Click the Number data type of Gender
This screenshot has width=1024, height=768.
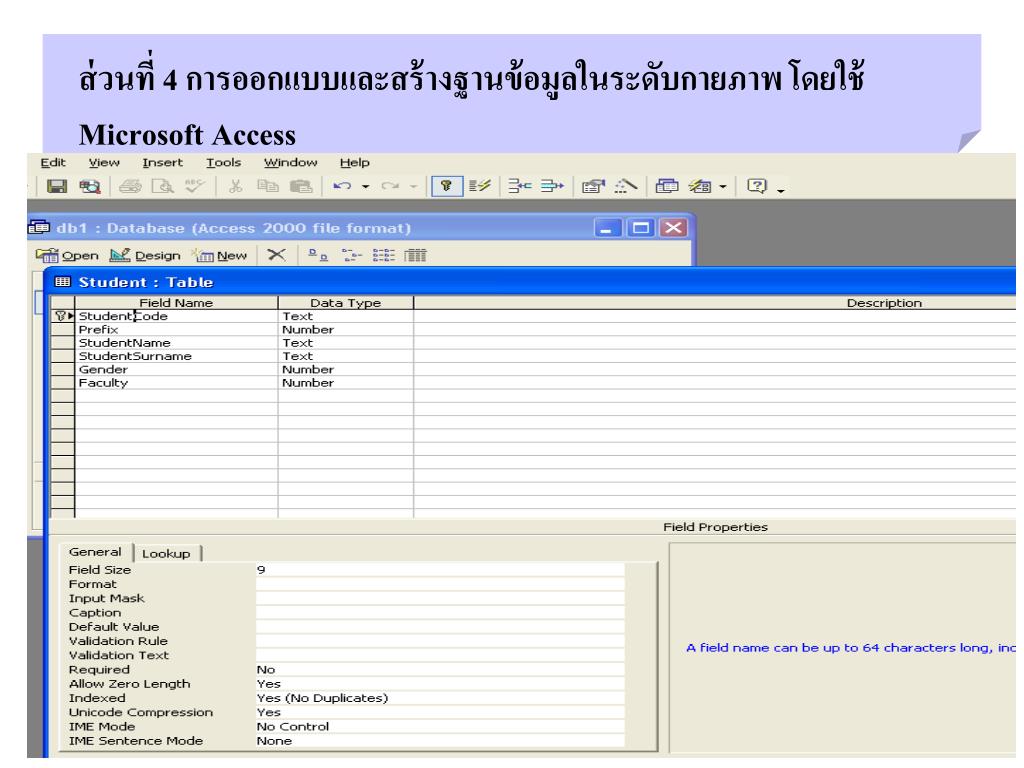(345, 370)
